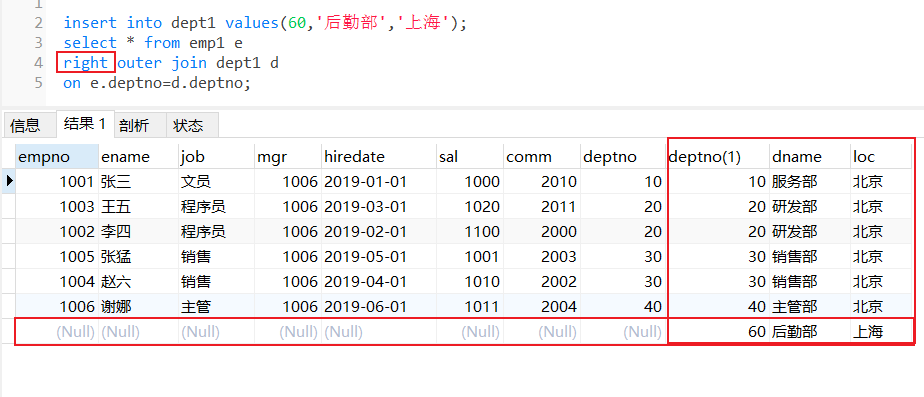Select the empno cell 1003
This screenshot has width=924, height=397.
(56, 207)
